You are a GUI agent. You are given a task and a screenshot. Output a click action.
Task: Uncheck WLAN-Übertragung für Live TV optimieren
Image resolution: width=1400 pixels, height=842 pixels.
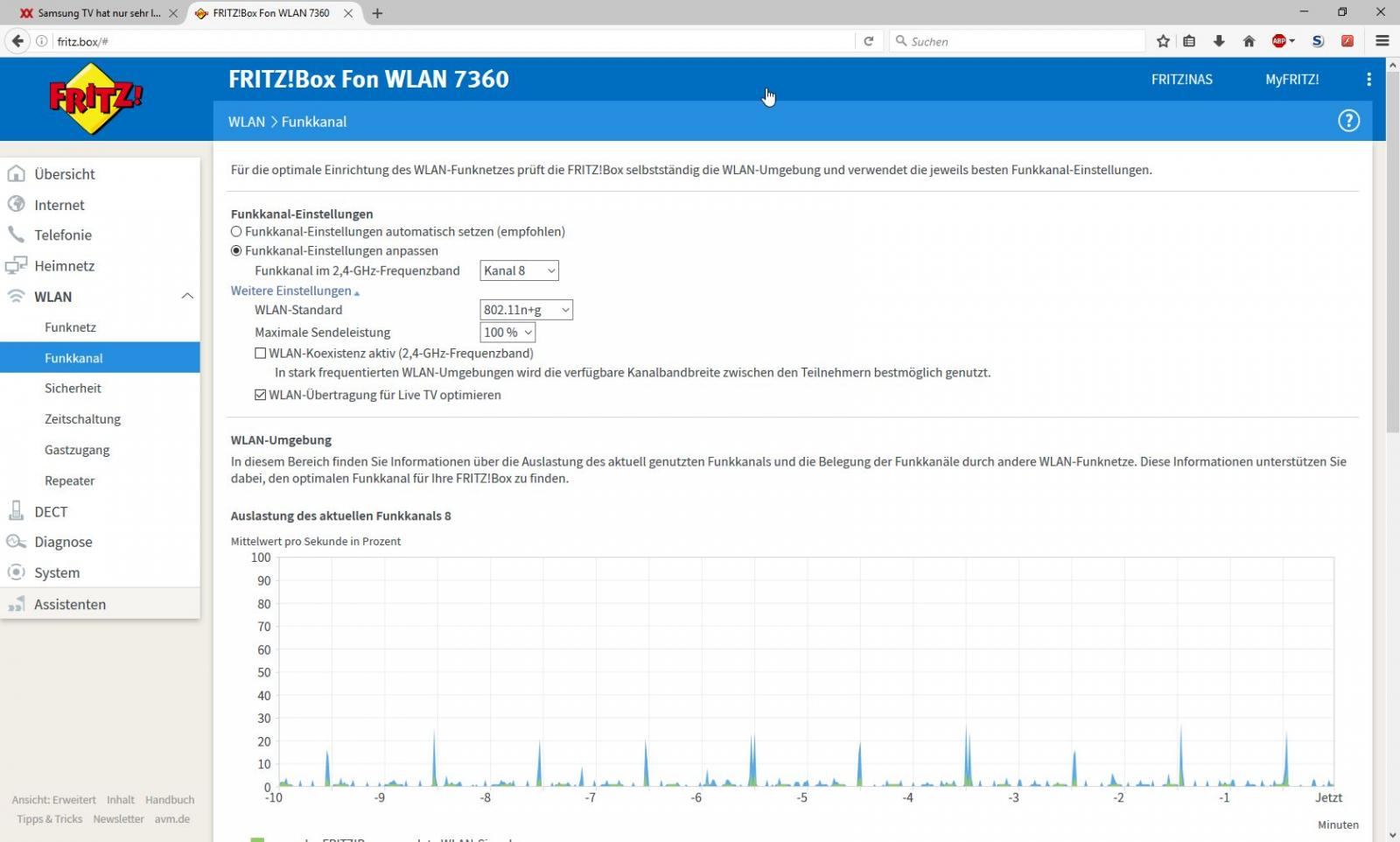(x=260, y=395)
